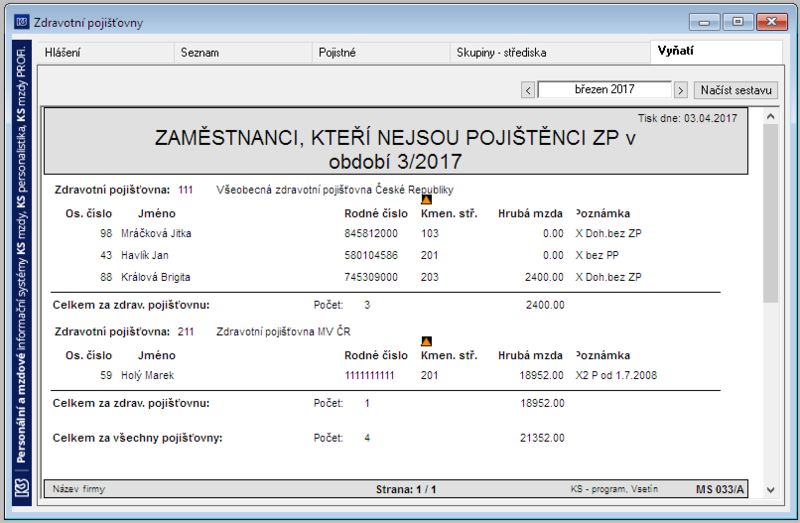800x523 pixels.
Task: Open the Pojistné tab
Action: [x=381, y=53]
